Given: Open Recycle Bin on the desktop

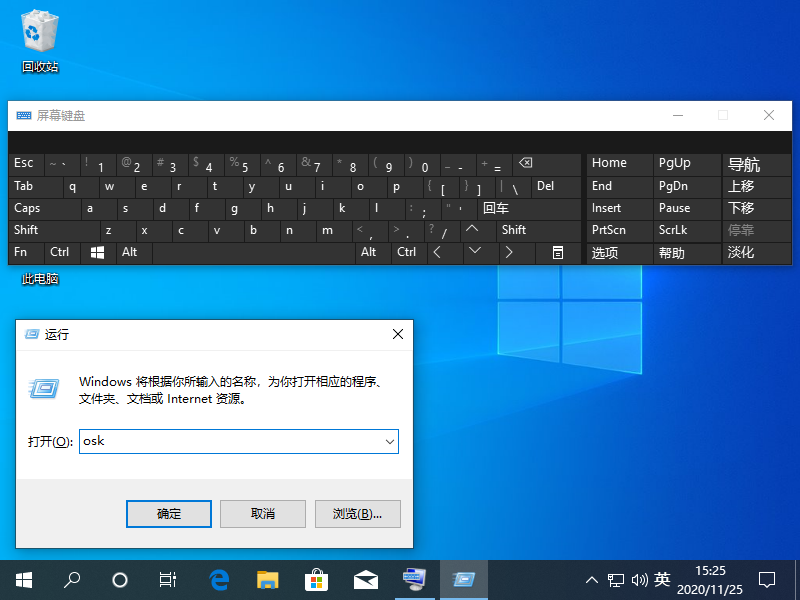Looking at the screenshot, I should point(40,35).
